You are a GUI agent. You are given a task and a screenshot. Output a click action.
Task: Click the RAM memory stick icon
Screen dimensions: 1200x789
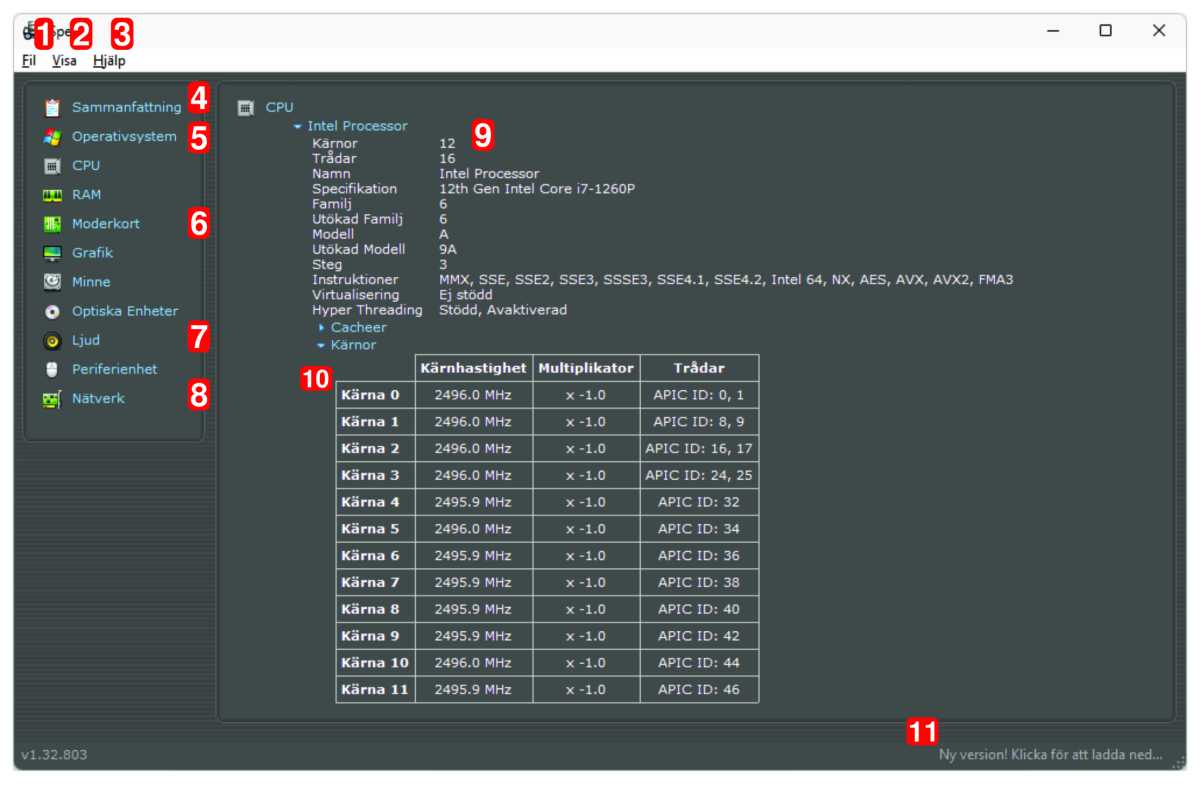pyautogui.click(x=52, y=195)
